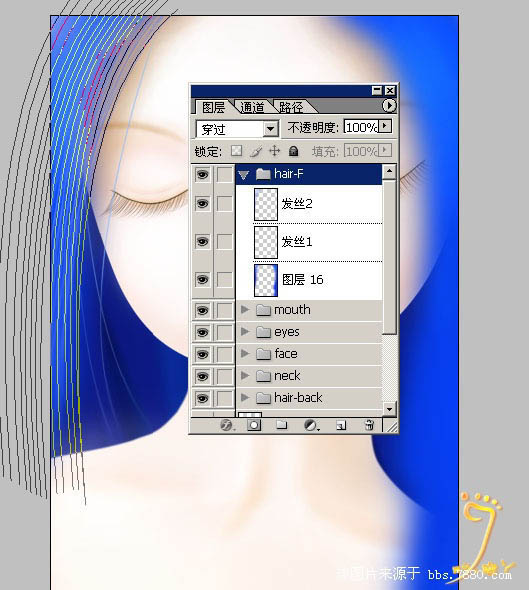This screenshot has height=590, width=529.
Task: Lock all with the padlock icon
Action: 293,151
